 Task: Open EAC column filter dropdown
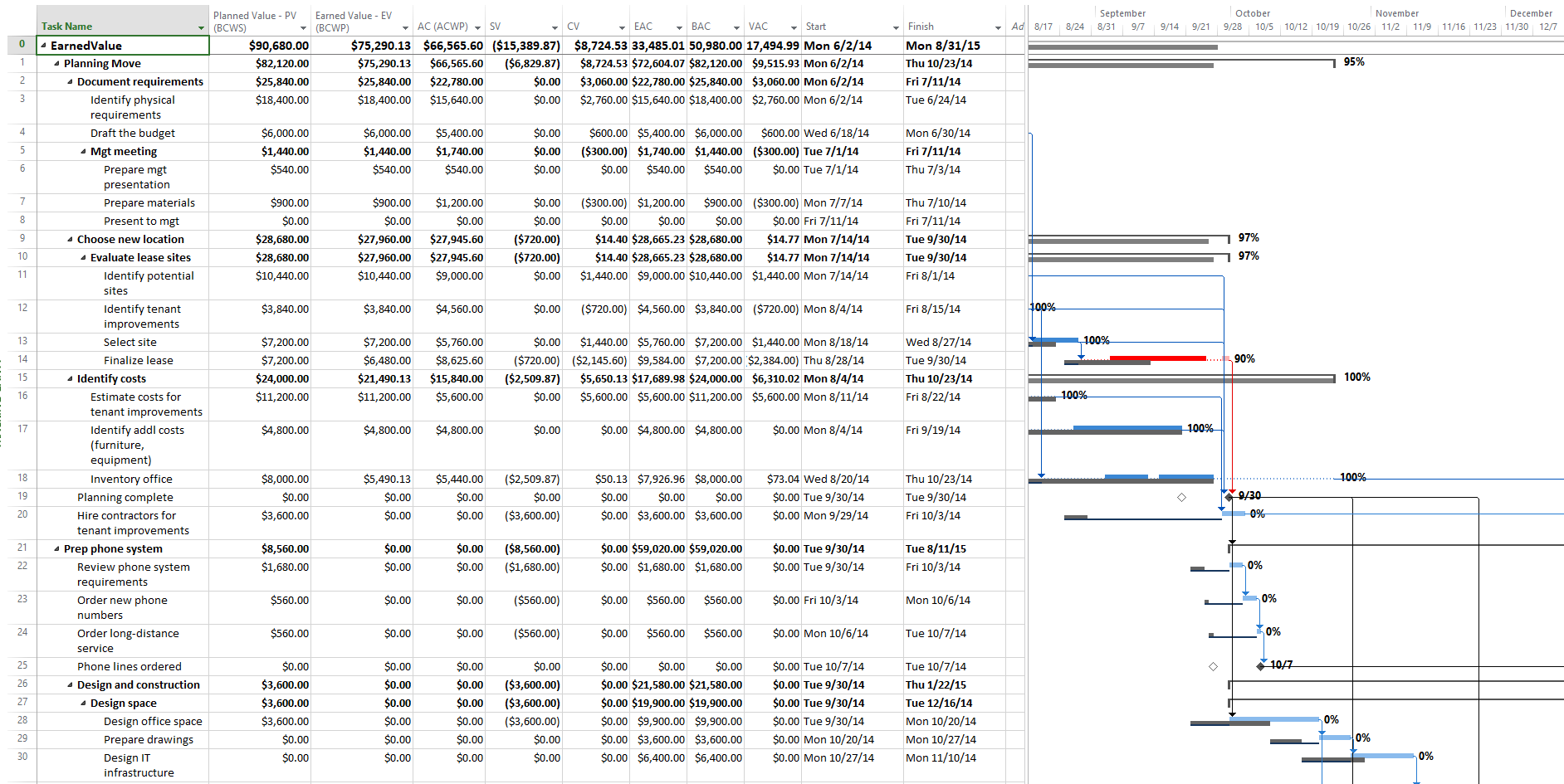click(x=679, y=28)
